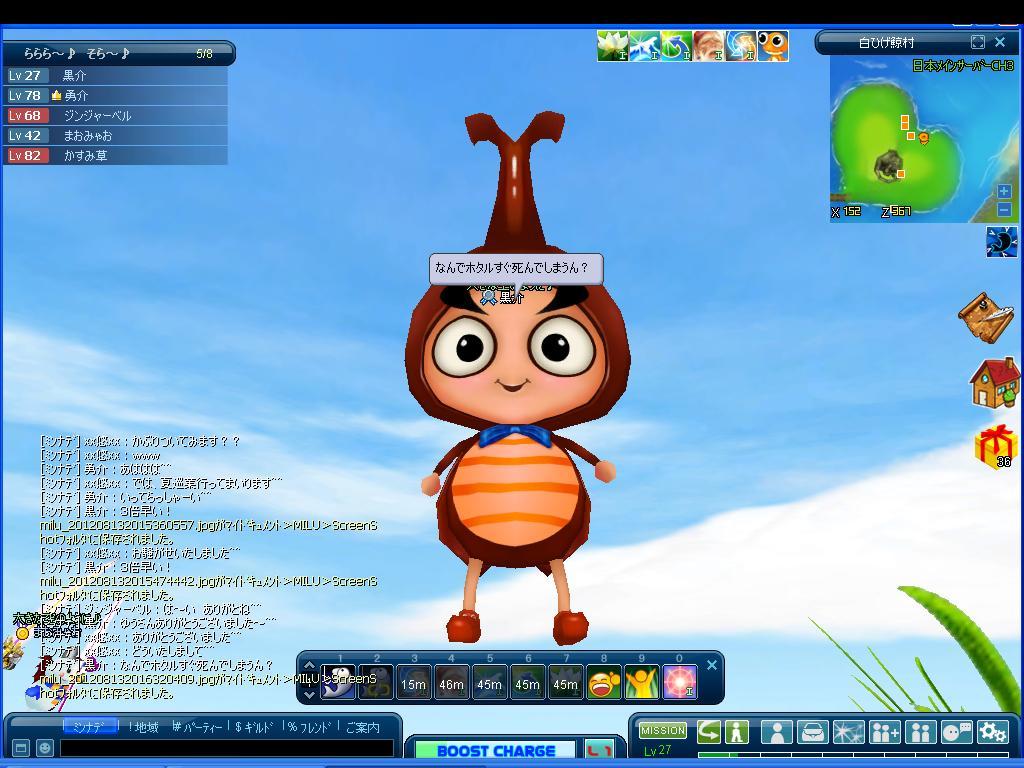1024x768 pixels.
Task: Click the minimap island view
Action: pos(923,139)
